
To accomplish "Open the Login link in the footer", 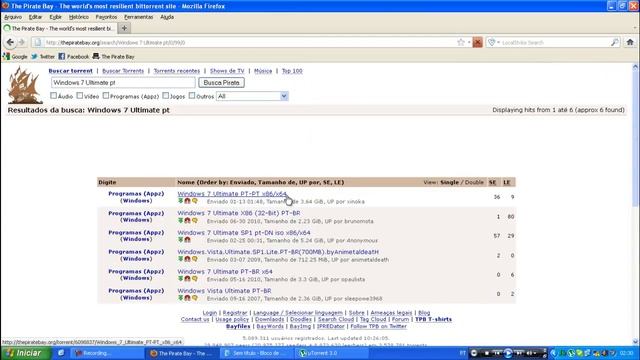I will click(210, 313).
